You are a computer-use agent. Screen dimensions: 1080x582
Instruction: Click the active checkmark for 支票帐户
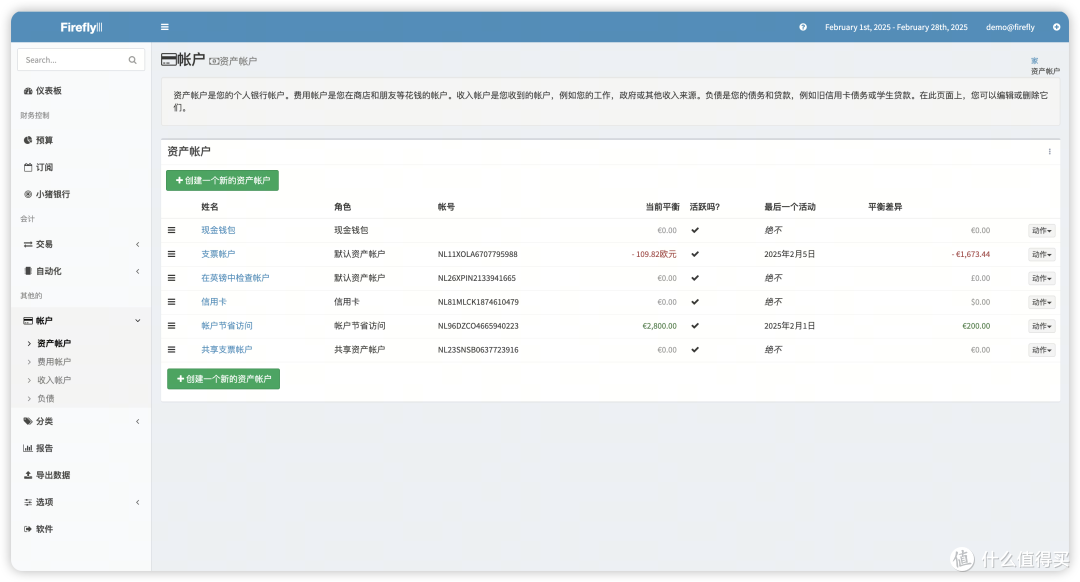(x=695, y=254)
